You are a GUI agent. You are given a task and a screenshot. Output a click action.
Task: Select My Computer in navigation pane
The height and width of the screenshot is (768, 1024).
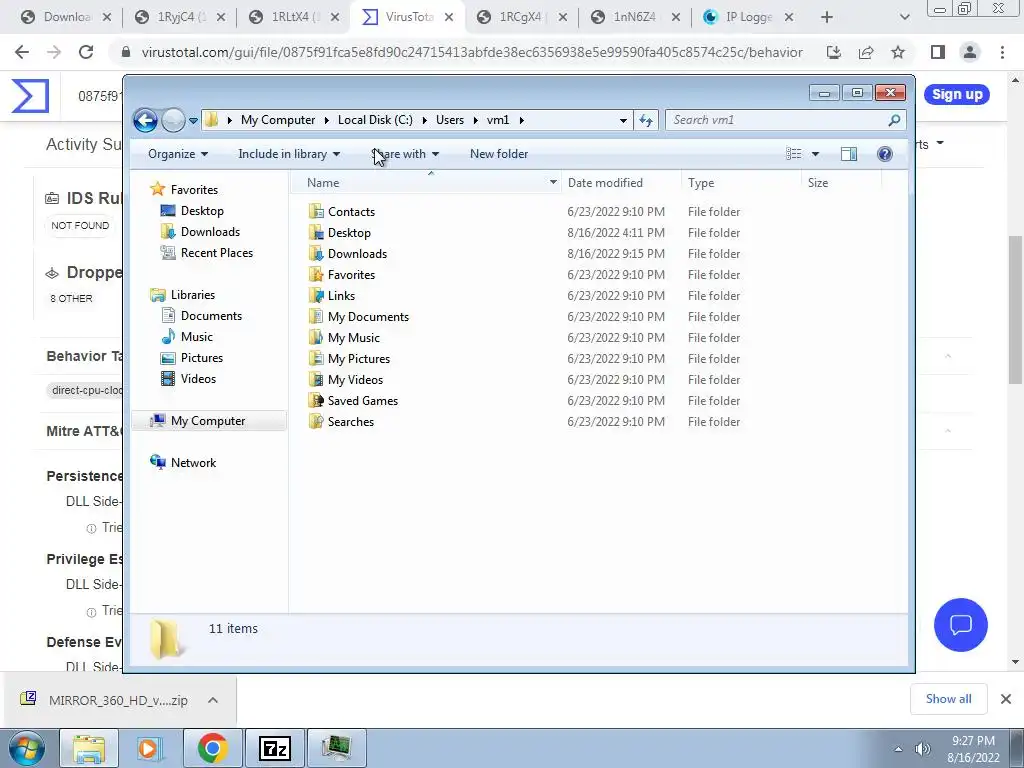coord(208,421)
